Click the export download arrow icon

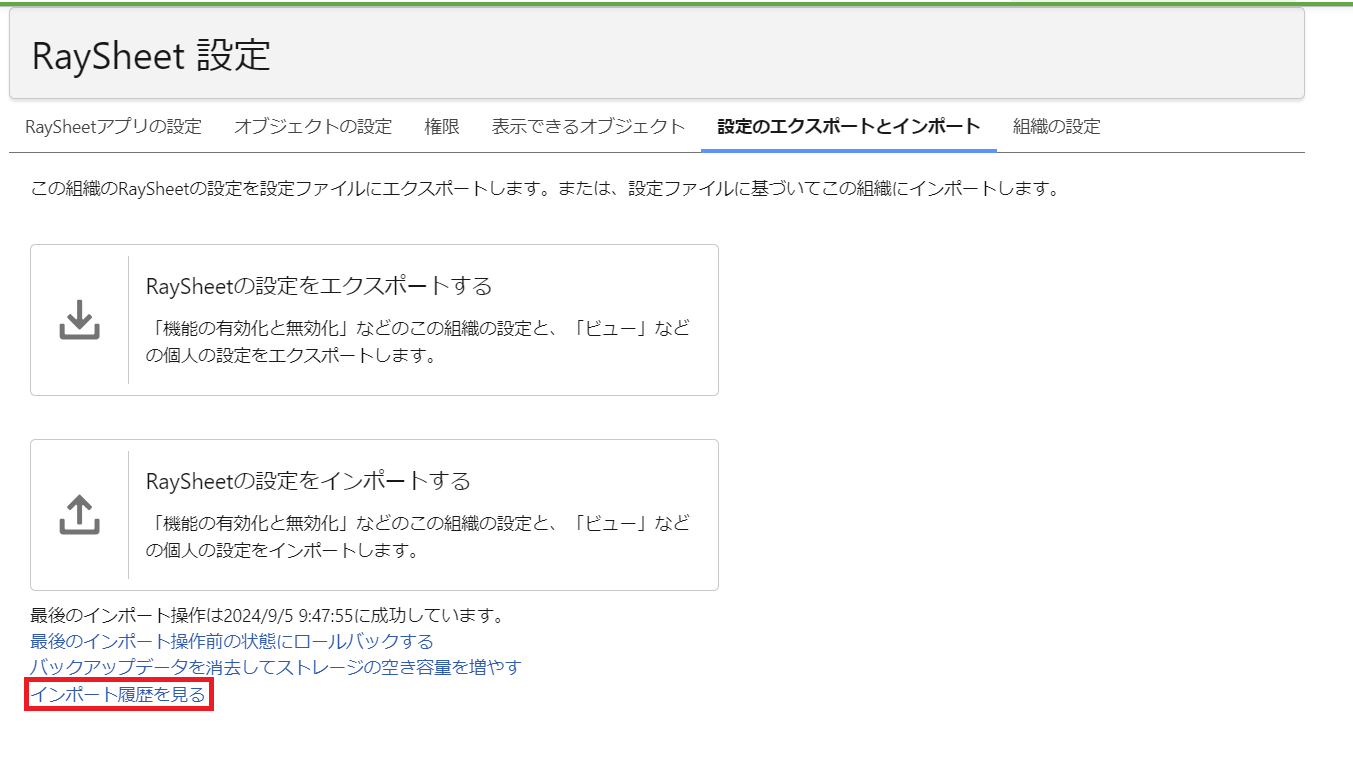(80, 320)
